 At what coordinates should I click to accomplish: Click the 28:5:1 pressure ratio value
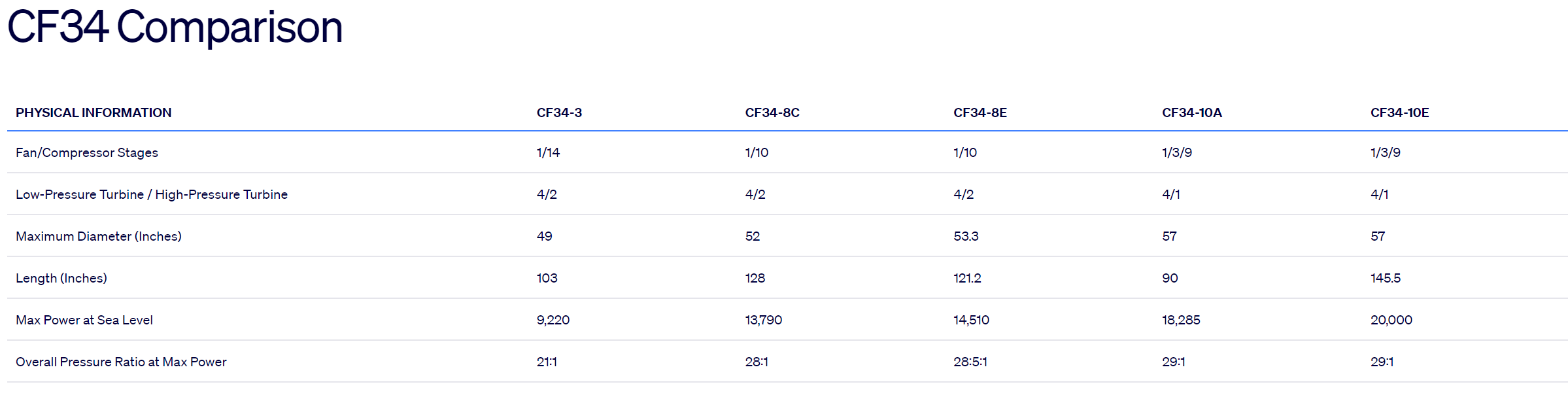click(970, 362)
